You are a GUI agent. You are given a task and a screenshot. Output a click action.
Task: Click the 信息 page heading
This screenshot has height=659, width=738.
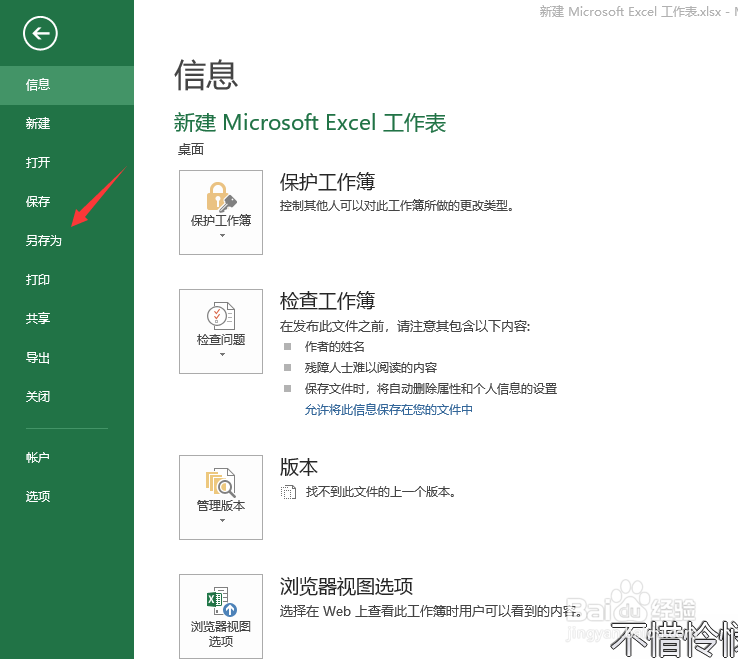click(x=206, y=75)
